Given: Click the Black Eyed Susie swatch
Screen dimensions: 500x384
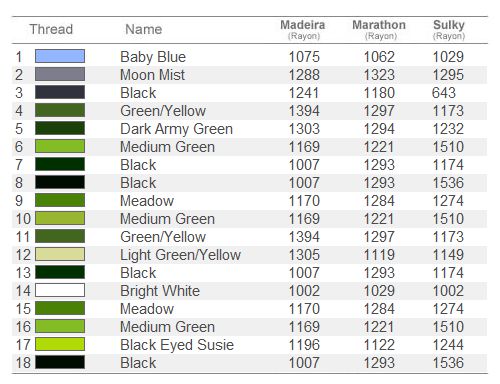Looking at the screenshot, I should pos(60,344).
